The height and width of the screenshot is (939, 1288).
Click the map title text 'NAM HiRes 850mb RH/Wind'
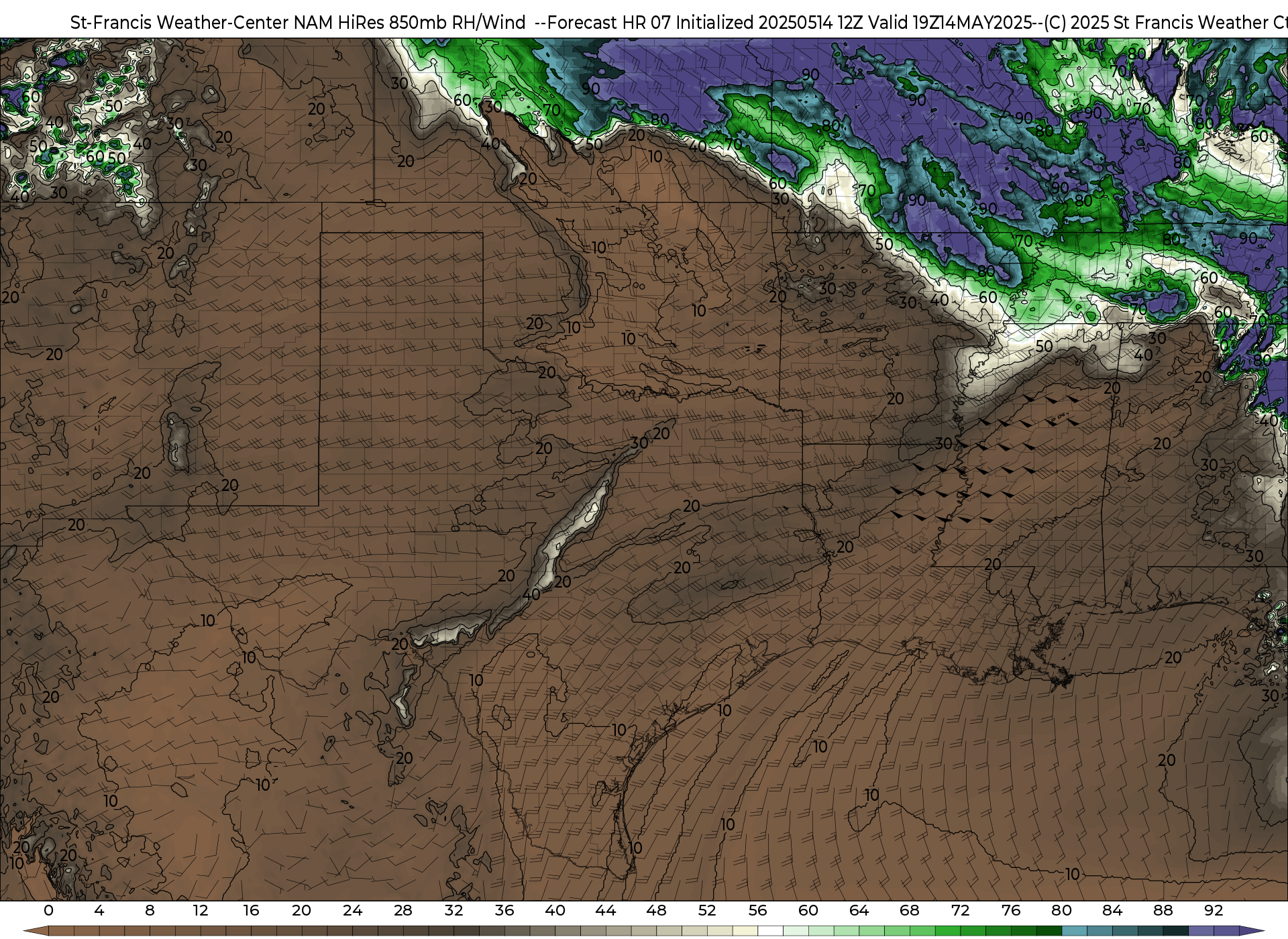pos(409,23)
